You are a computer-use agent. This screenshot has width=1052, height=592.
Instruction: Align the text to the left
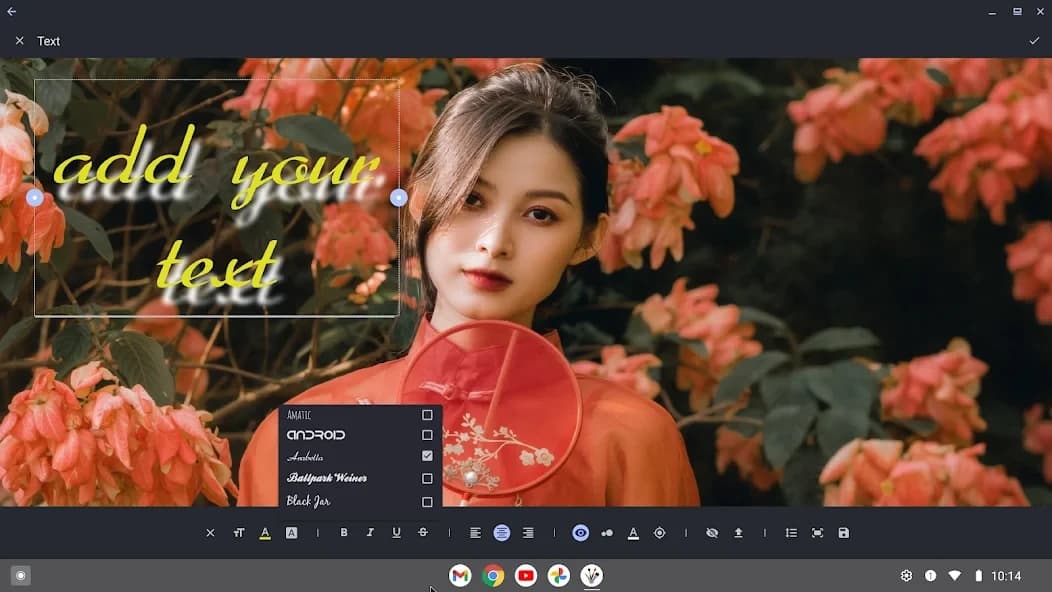(476, 532)
